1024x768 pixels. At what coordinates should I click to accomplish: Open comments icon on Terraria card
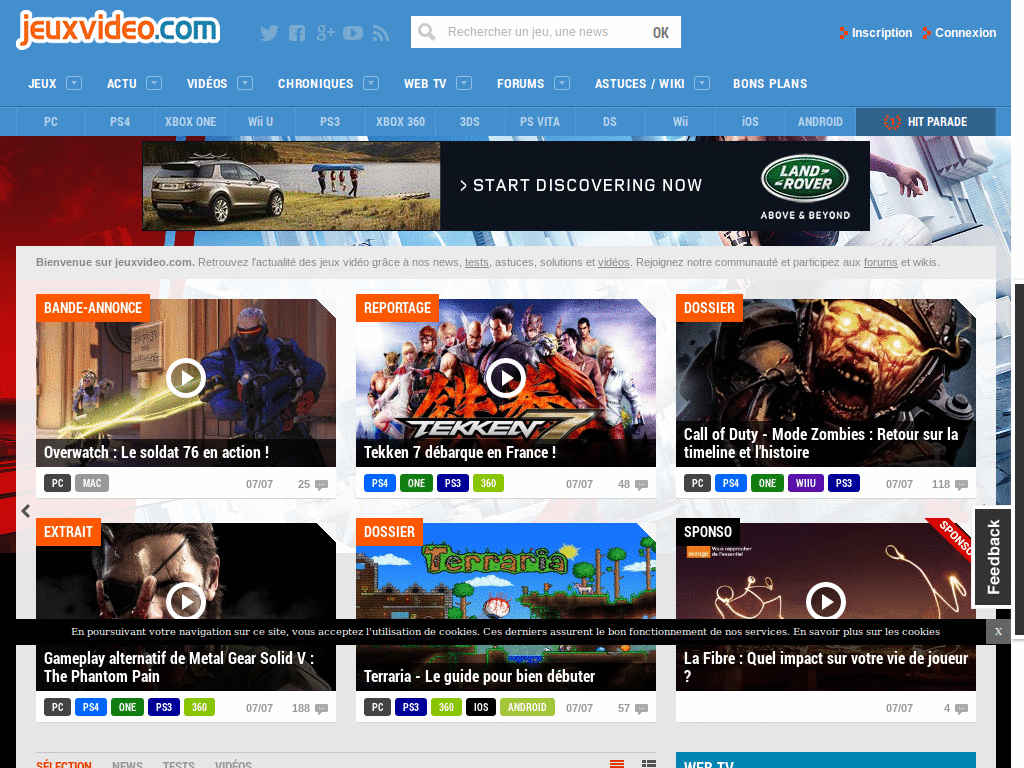click(641, 709)
